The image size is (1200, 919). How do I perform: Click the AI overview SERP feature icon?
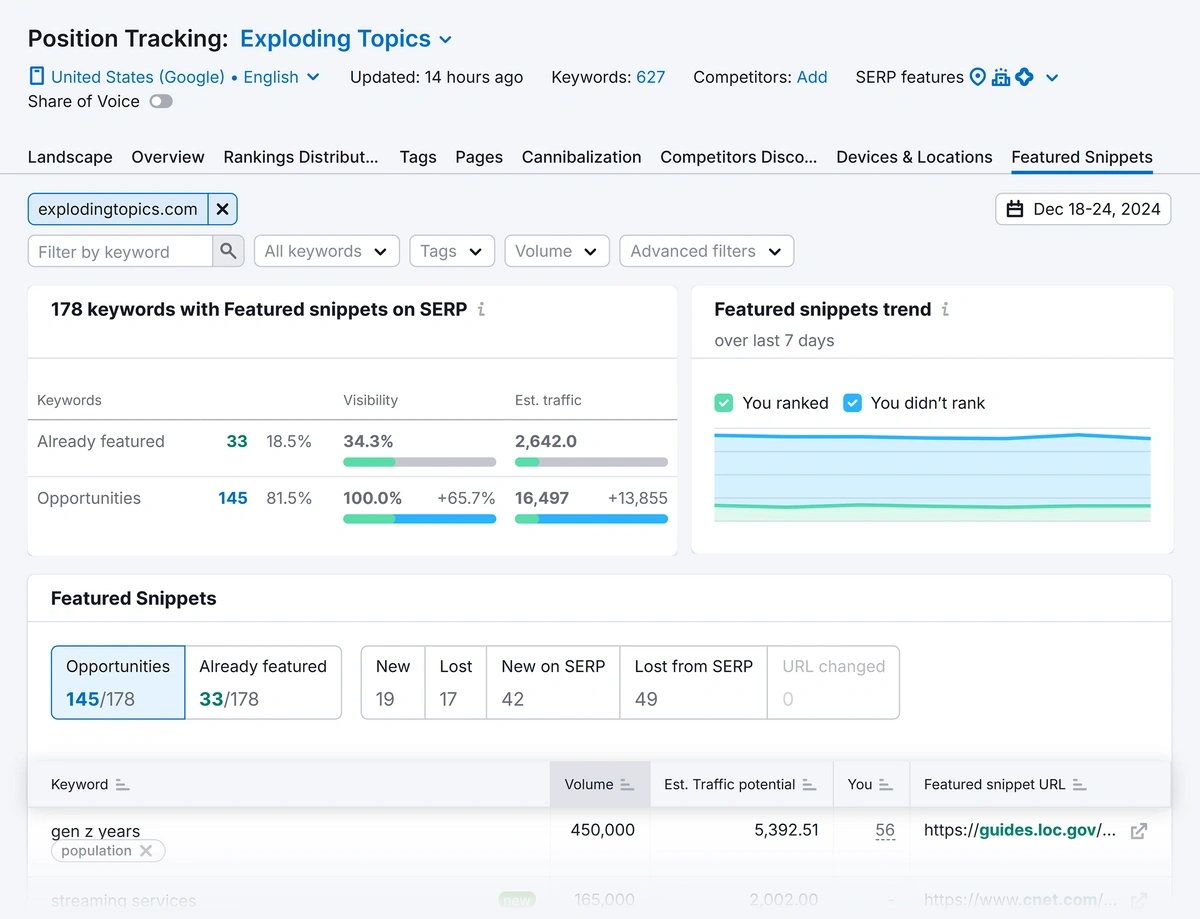point(1024,77)
